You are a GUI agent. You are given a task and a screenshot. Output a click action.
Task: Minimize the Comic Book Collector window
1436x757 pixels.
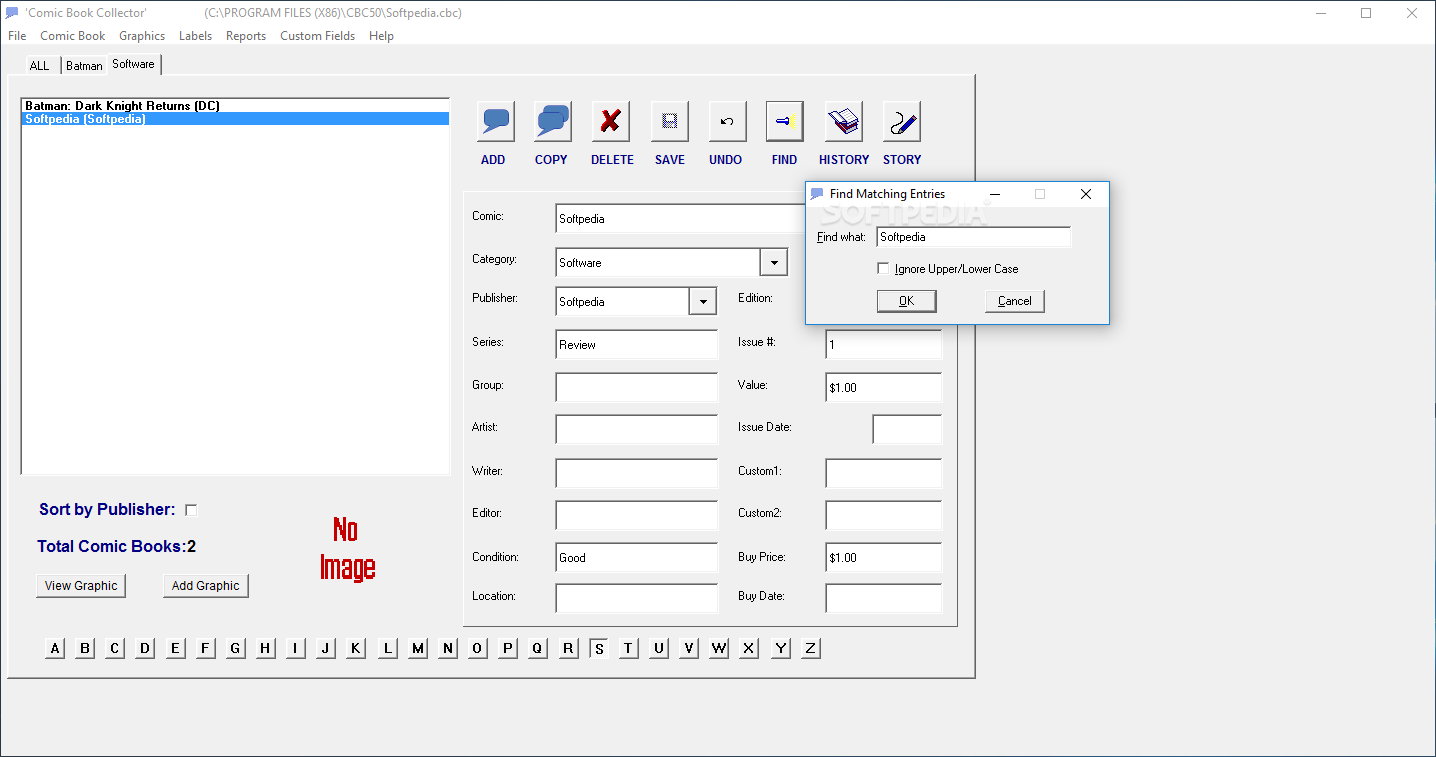click(x=1320, y=13)
